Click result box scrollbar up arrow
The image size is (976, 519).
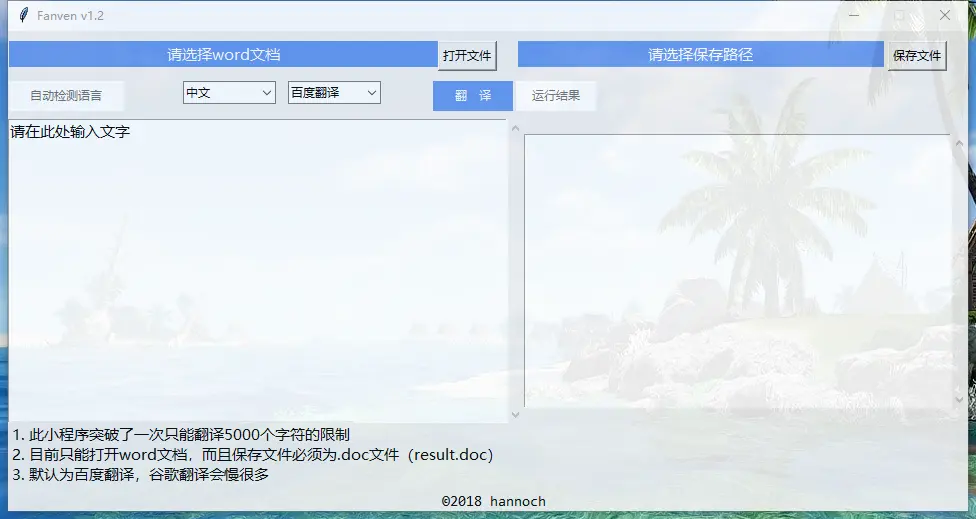[x=959, y=144]
